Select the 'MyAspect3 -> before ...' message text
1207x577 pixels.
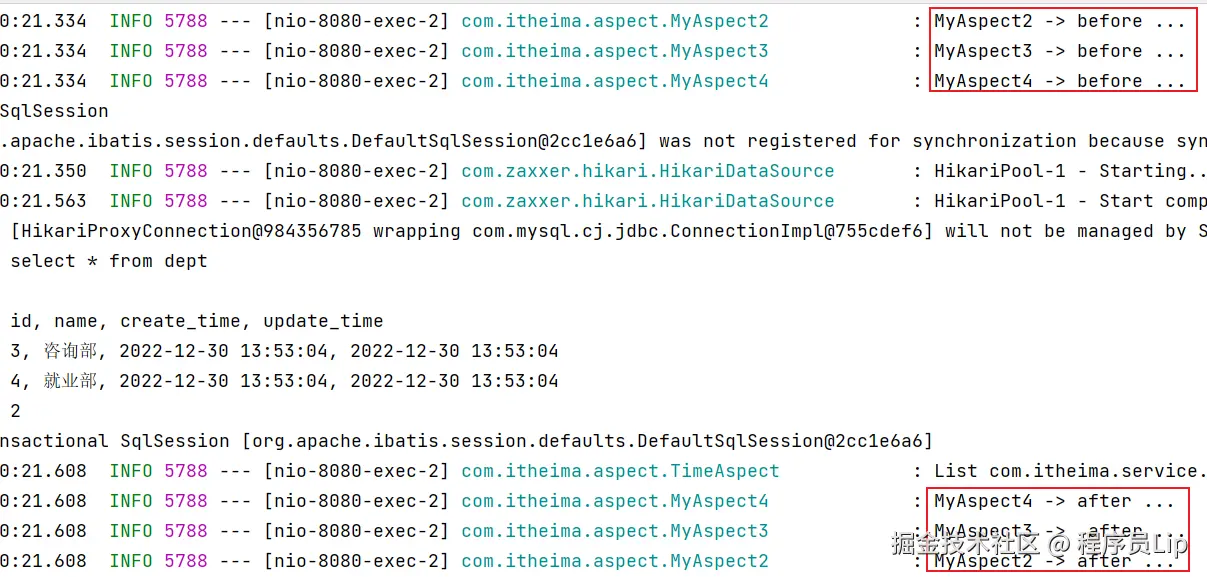(1059, 51)
